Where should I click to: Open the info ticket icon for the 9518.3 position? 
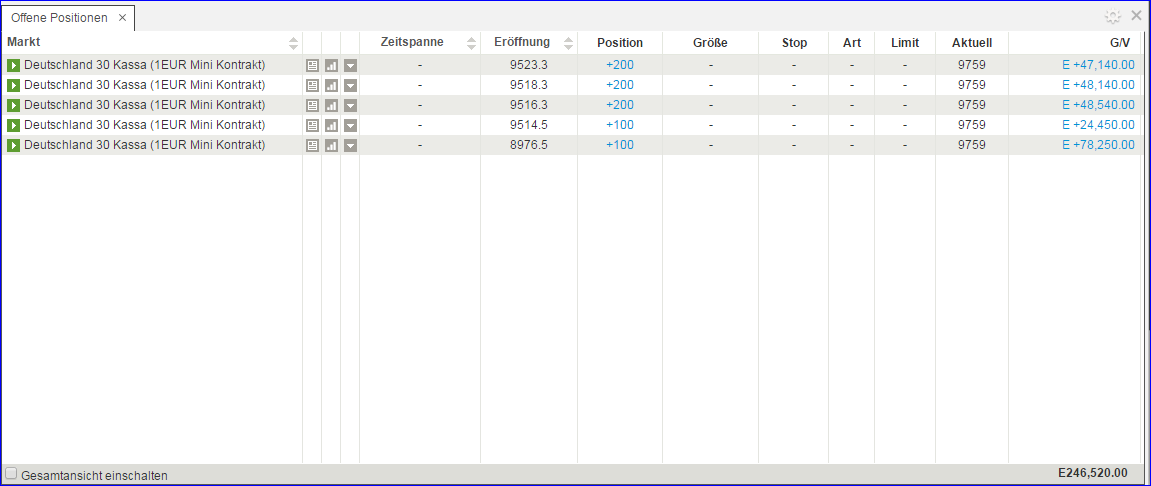tap(313, 85)
